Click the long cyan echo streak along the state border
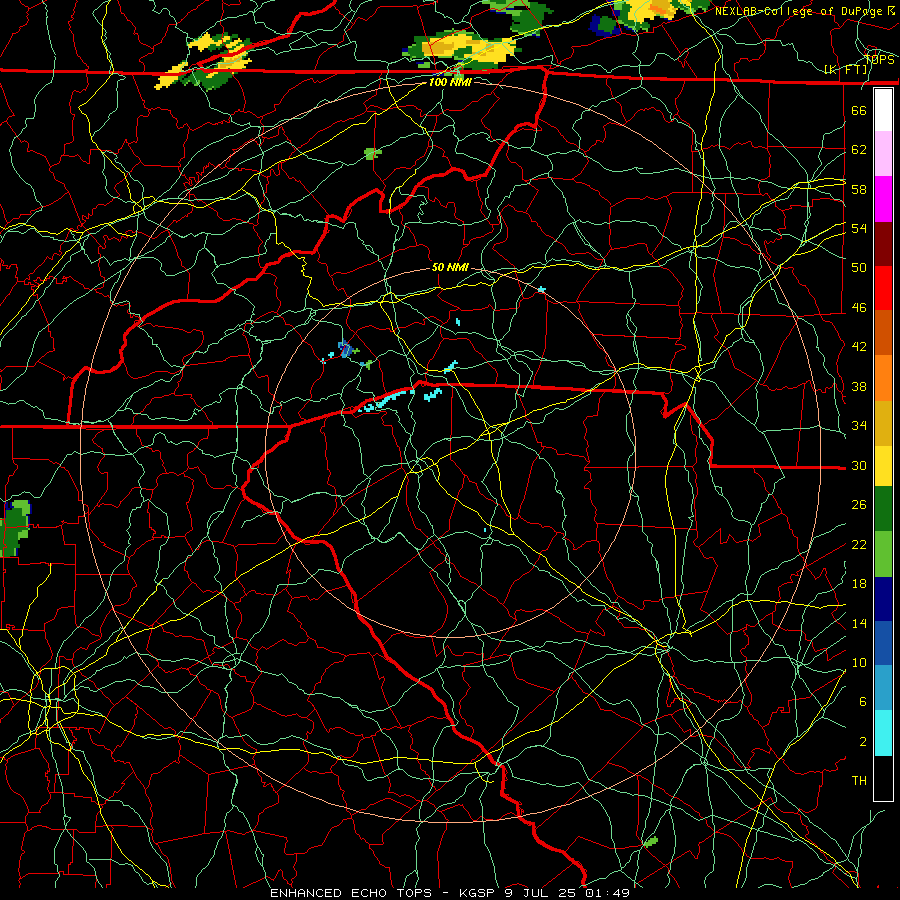 [385, 399]
